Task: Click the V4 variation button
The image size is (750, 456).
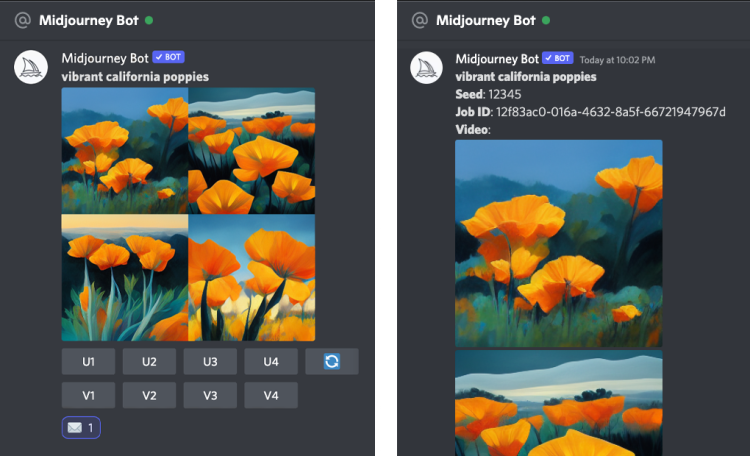Action: [271, 395]
